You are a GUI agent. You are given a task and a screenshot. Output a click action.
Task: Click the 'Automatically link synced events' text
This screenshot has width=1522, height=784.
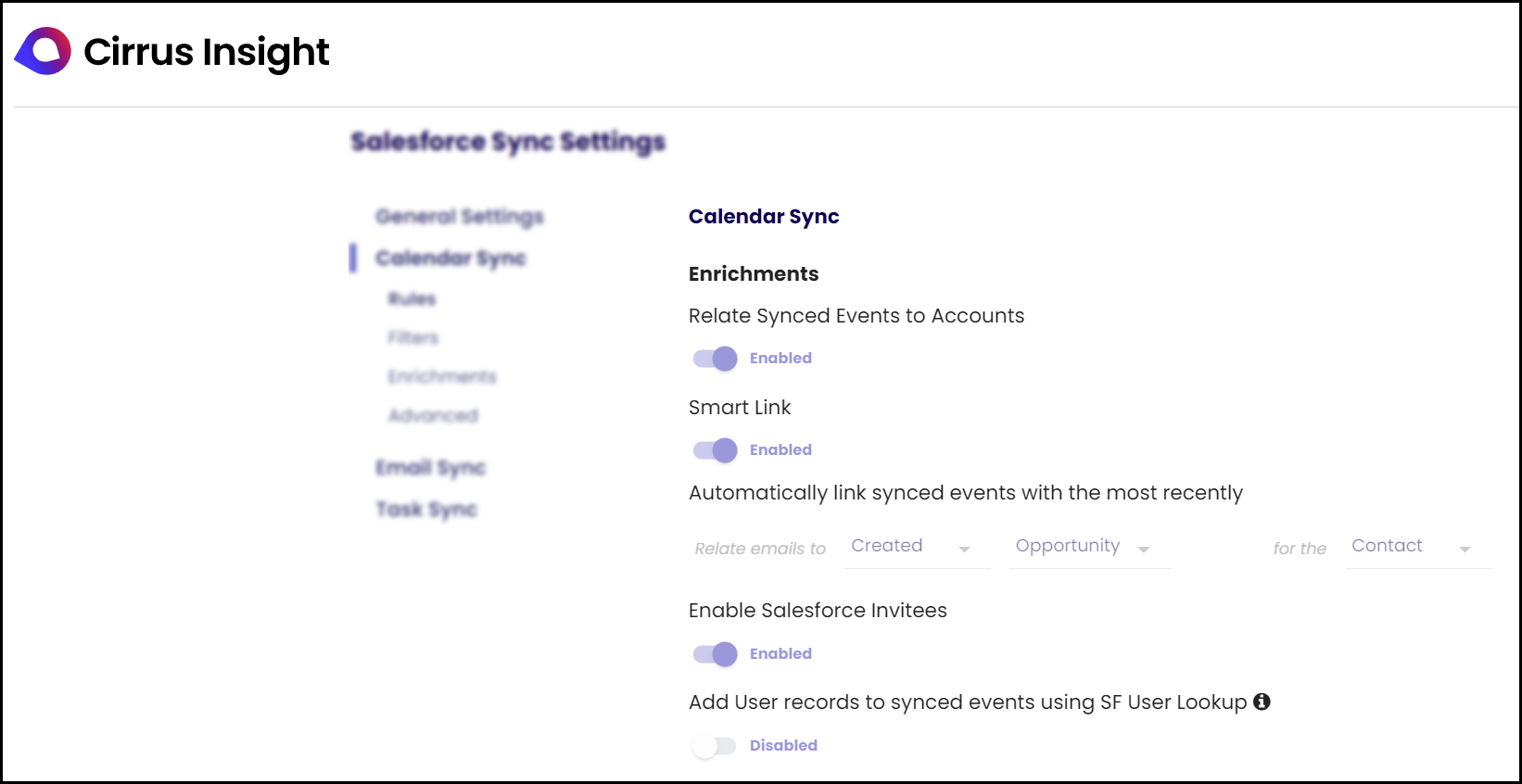tap(966, 493)
